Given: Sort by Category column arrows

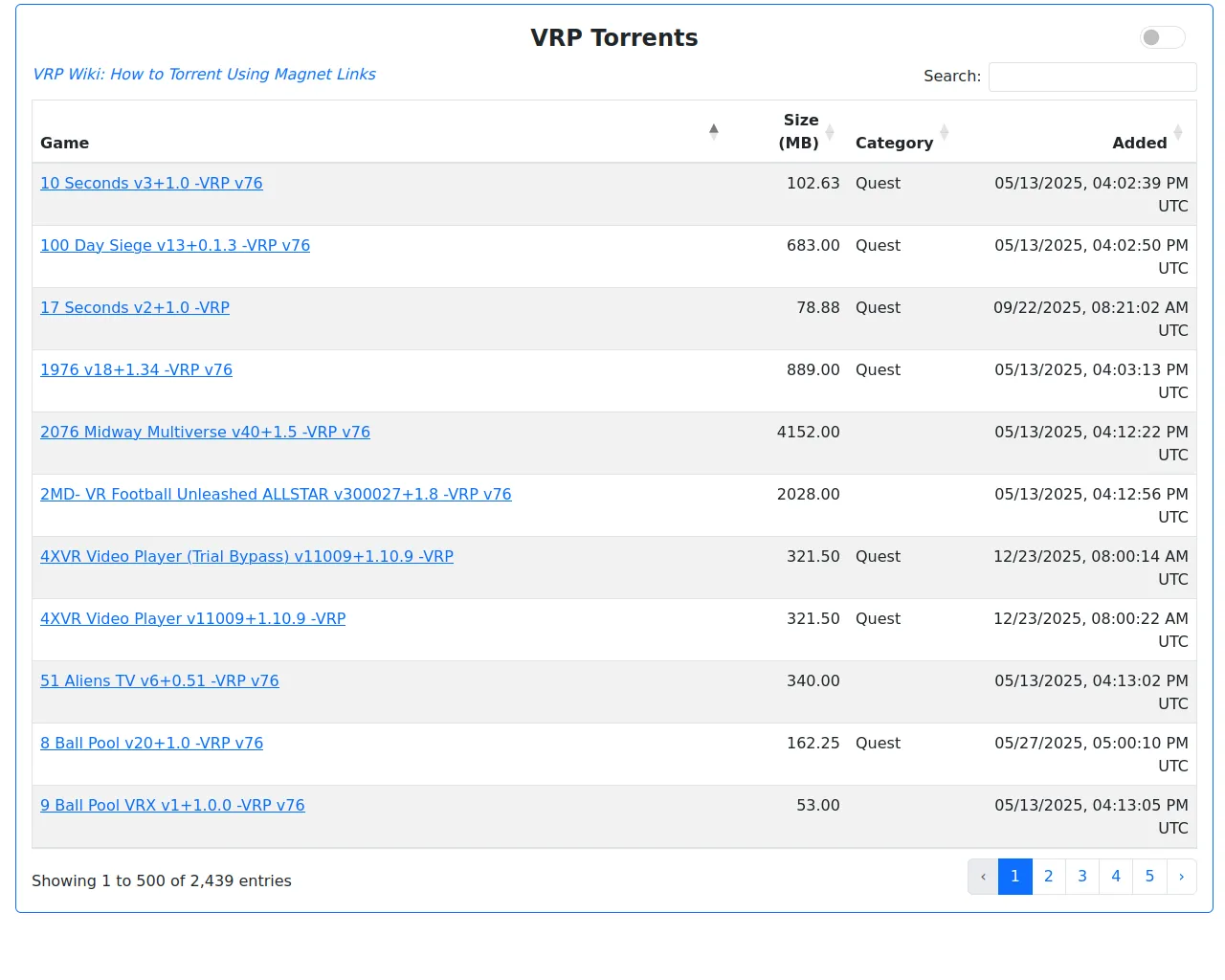Looking at the screenshot, I should pos(944,132).
